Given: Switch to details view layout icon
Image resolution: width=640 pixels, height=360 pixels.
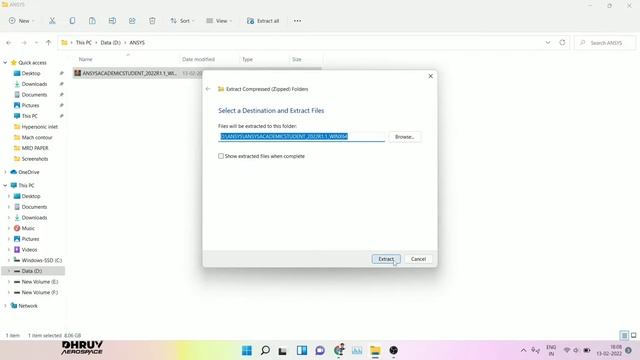Looking at the screenshot, I should pyautogui.click(x=624, y=335).
